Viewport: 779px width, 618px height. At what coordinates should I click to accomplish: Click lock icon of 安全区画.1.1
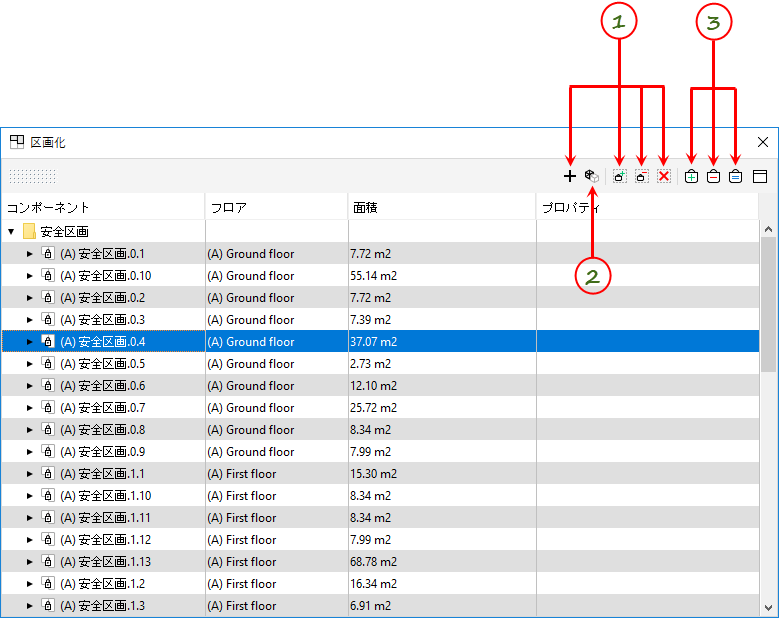pyautogui.click(x=48, y=473)
